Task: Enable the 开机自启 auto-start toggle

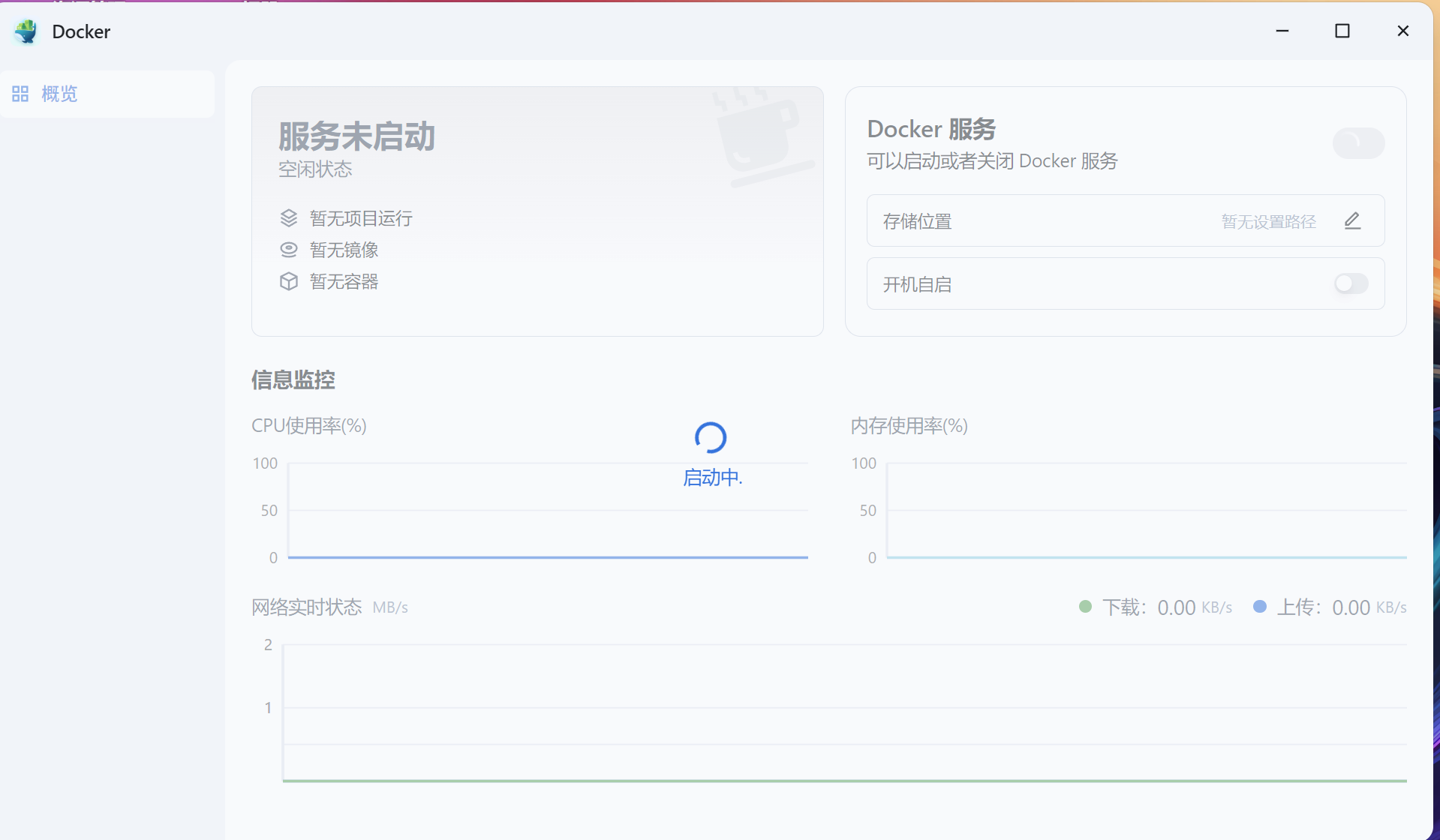Action: pyautogui.click(x=1351, y=284)
